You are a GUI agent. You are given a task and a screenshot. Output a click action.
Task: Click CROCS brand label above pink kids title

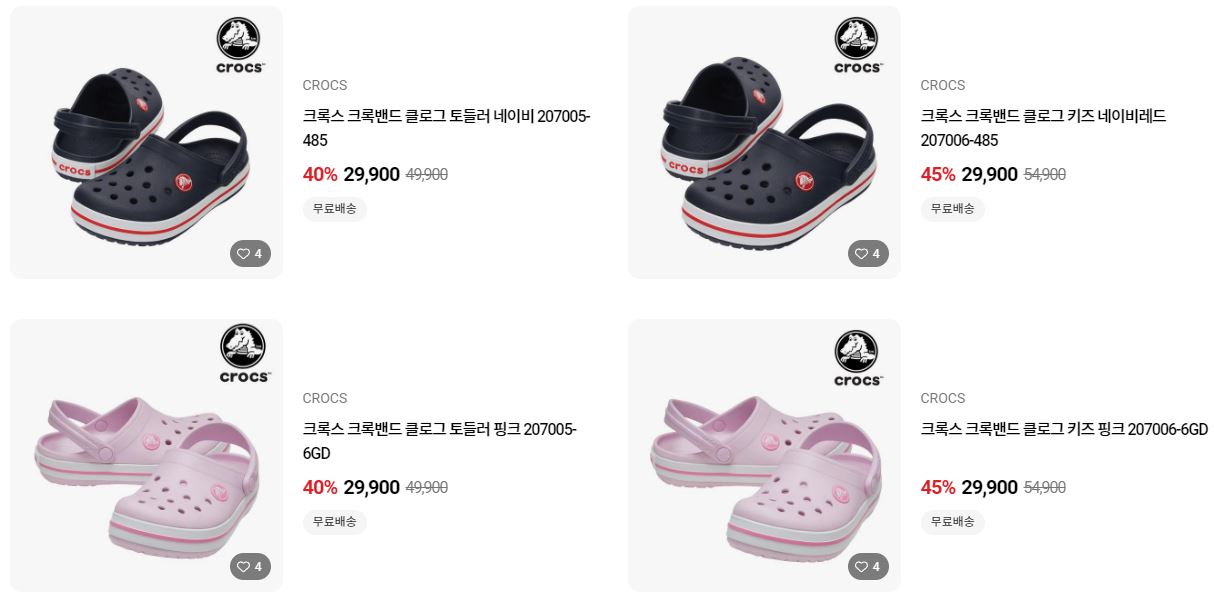943,398
